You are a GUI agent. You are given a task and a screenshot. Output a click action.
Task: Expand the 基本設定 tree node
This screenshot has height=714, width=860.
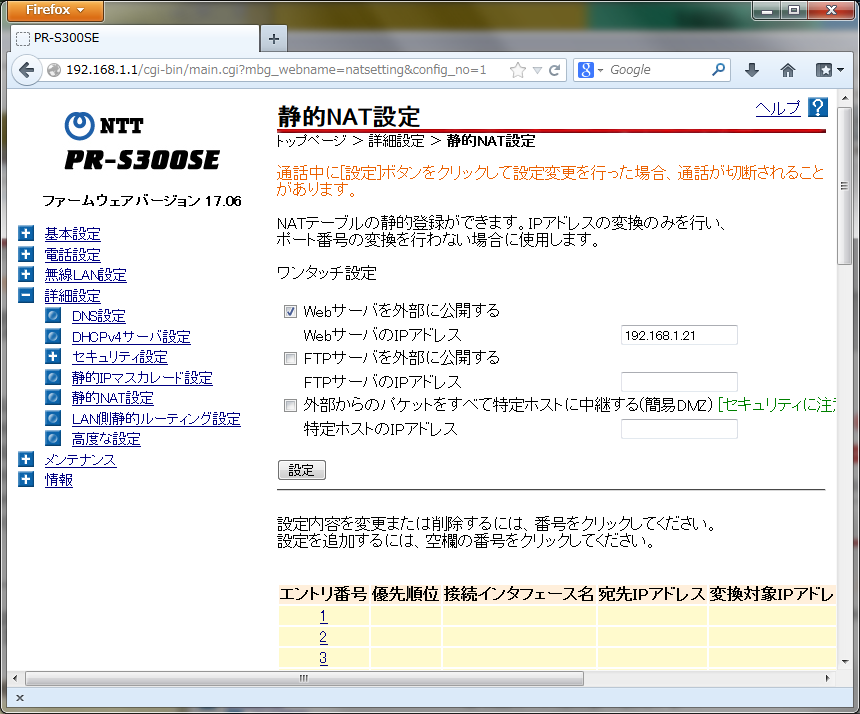[26, 233]
